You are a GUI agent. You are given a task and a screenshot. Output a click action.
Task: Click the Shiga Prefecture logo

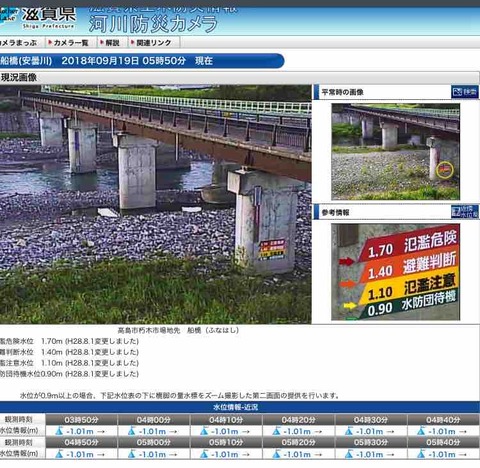pyautogui.click(x=39, y=18)
